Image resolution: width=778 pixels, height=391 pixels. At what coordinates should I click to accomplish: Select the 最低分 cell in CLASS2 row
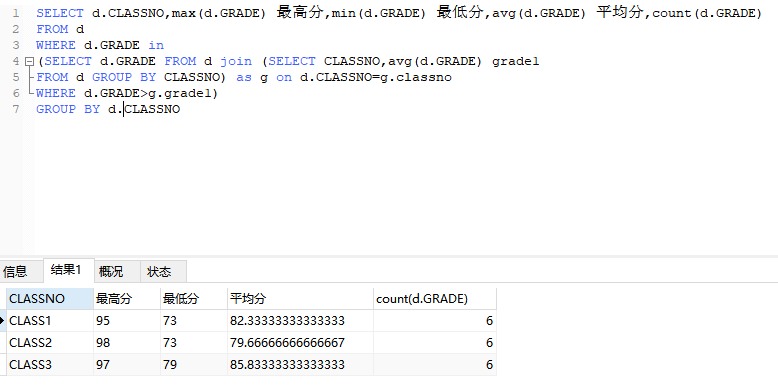(194, 342)
